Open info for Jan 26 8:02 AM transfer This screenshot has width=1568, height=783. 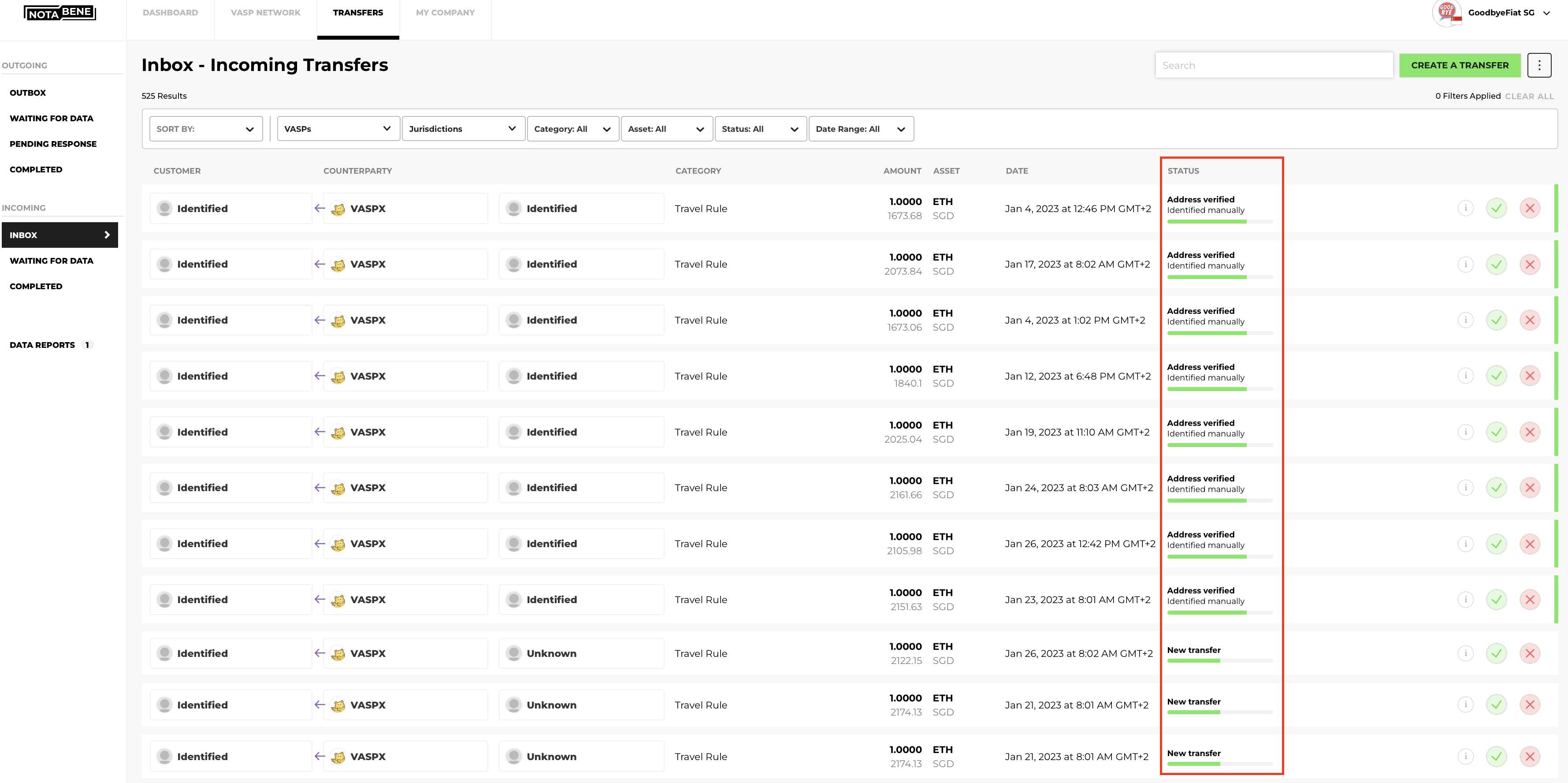click(1466, 653)
